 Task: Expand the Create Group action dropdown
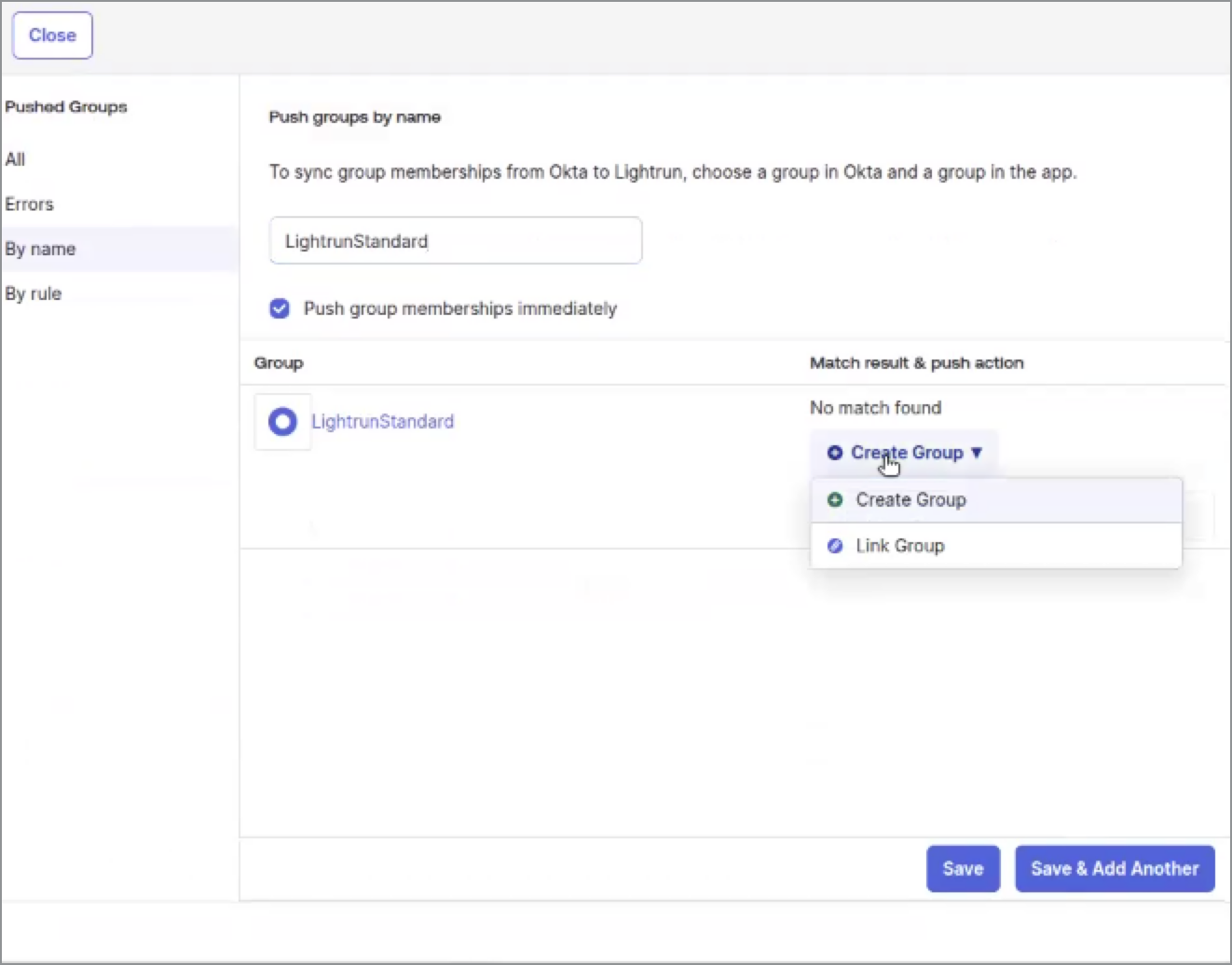point(905,453)
